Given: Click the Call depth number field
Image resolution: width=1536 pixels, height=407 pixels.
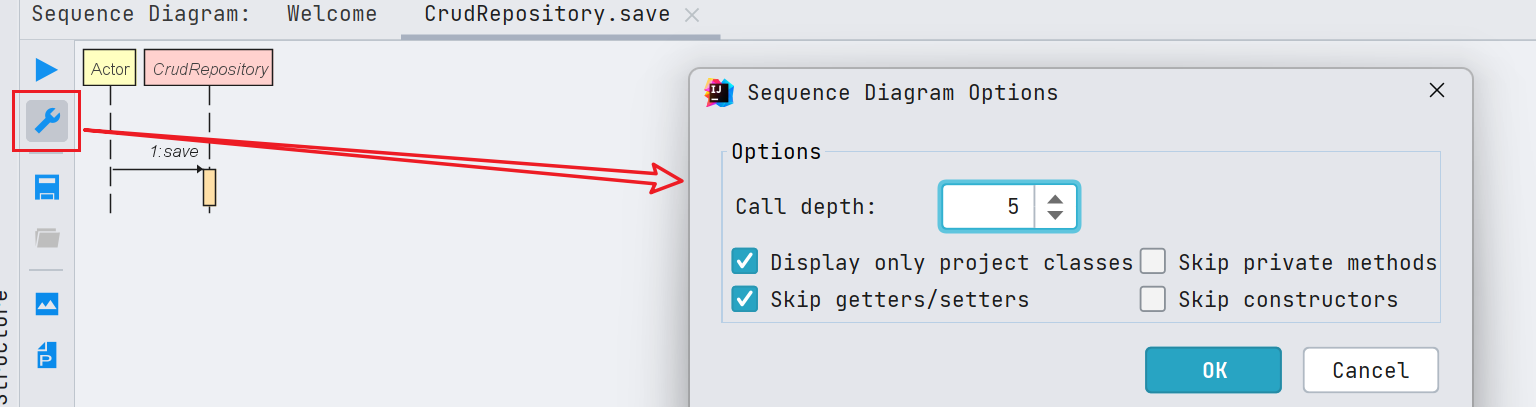Looking at the screenshot, I should click(x=988, y=207).
